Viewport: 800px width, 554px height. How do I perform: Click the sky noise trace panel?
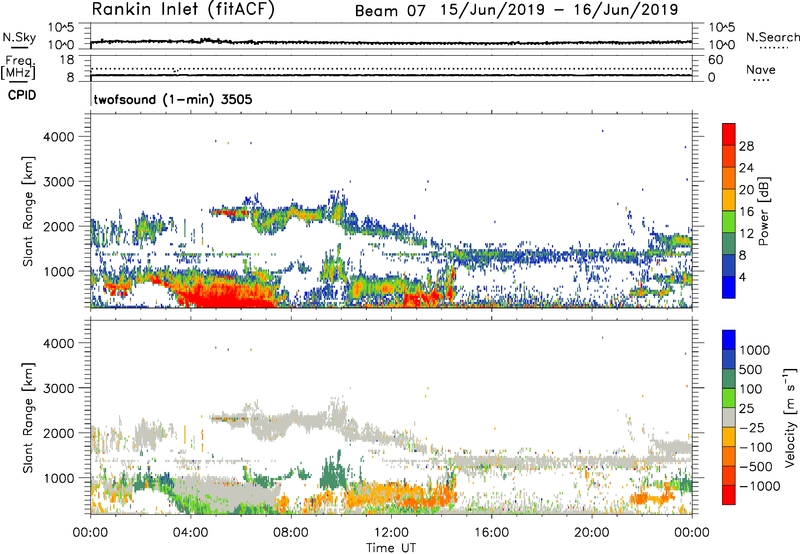click(x=391, y=37)
